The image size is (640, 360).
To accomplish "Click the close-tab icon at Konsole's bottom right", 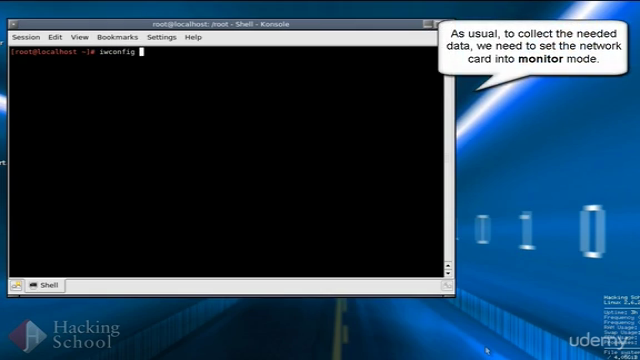I will pos(447,285).
